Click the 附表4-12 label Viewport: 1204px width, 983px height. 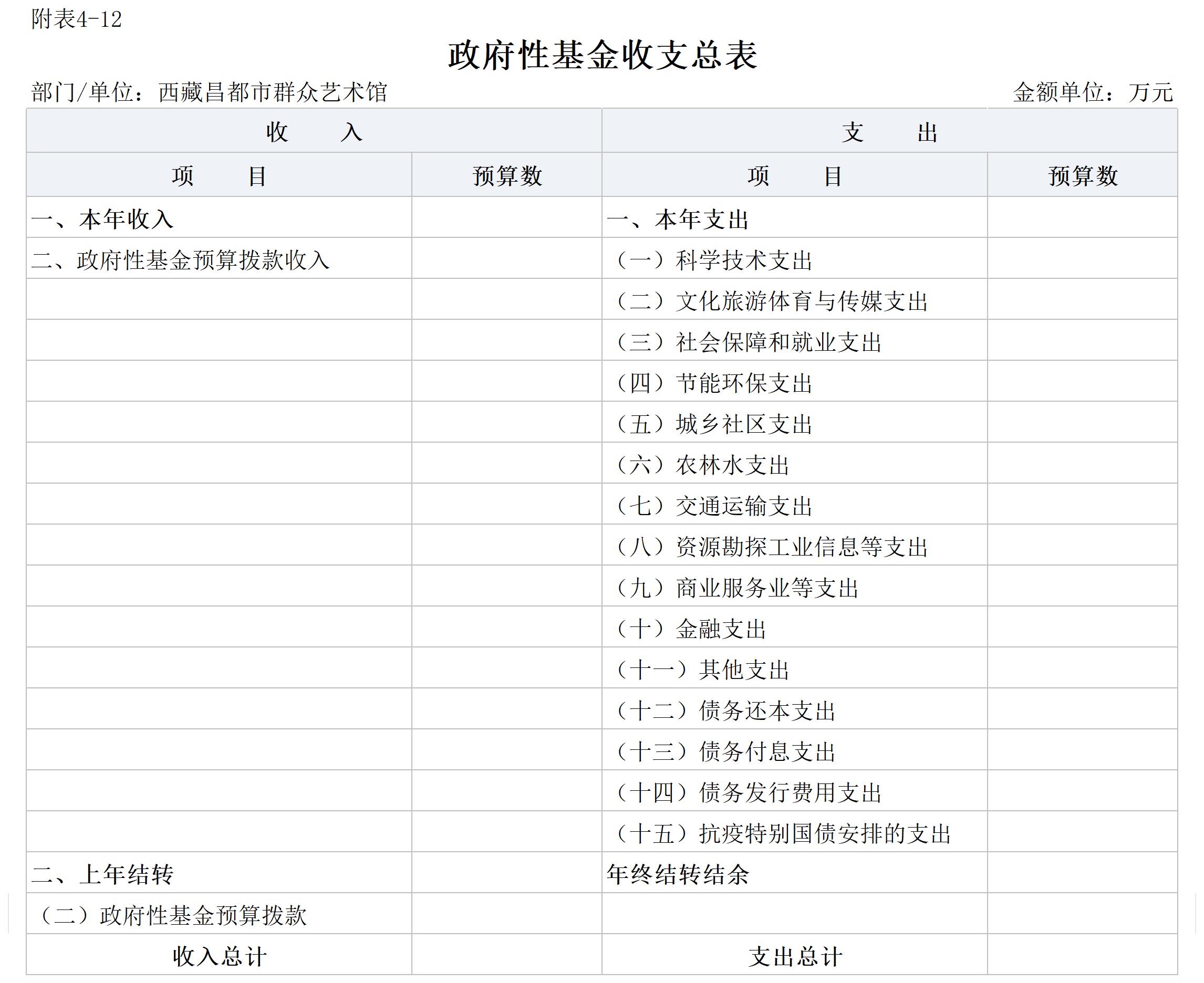(x=77, y=20)
